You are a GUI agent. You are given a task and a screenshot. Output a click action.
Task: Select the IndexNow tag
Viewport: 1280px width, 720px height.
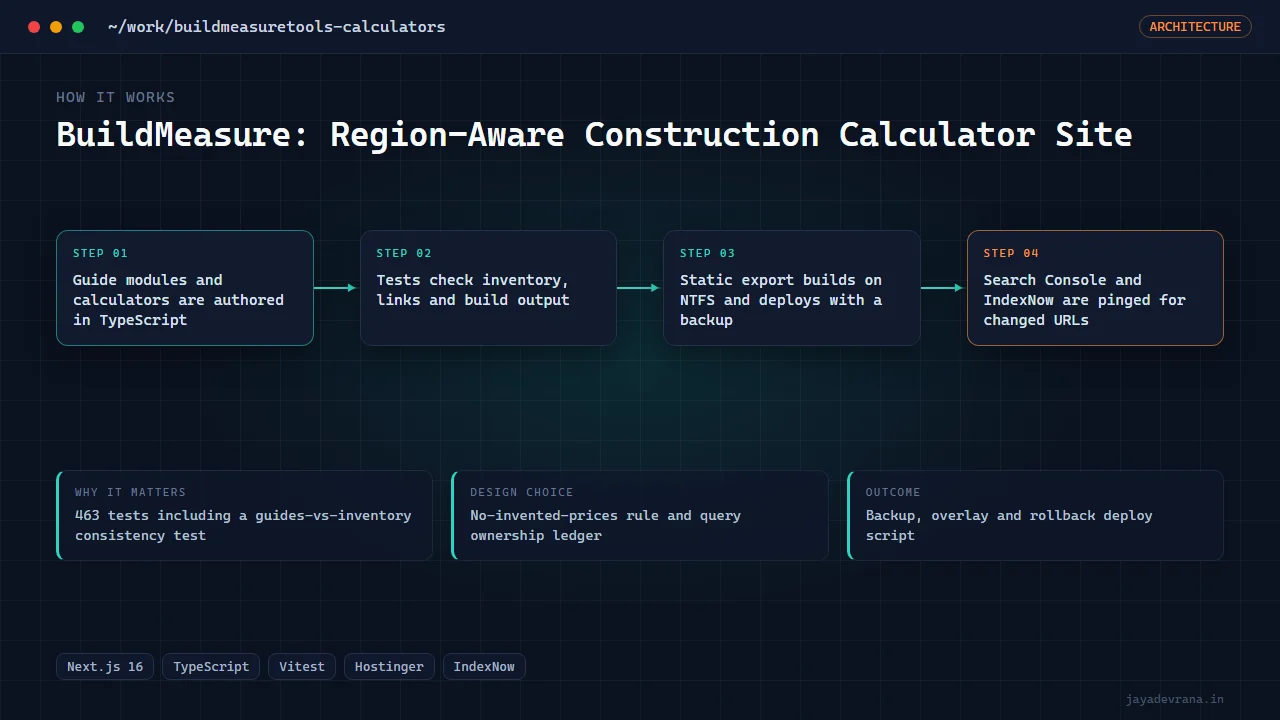pyautogui.click(x=484, y=667)
